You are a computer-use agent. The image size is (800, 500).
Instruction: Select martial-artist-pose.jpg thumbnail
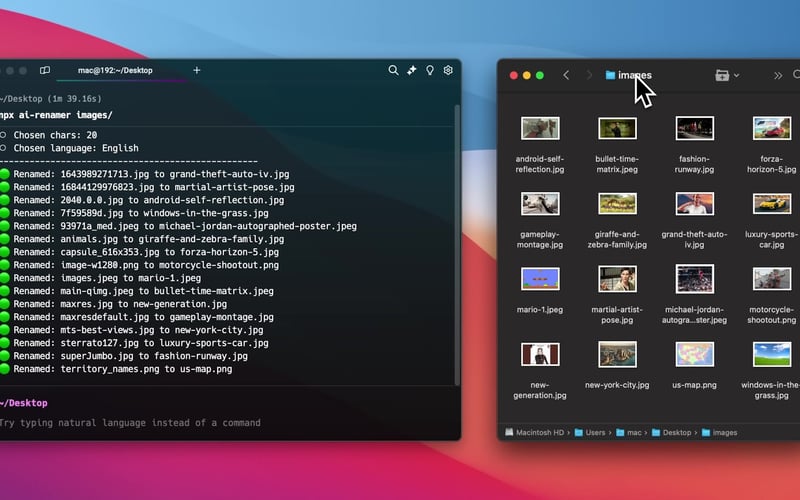click(x=617, y=279)
